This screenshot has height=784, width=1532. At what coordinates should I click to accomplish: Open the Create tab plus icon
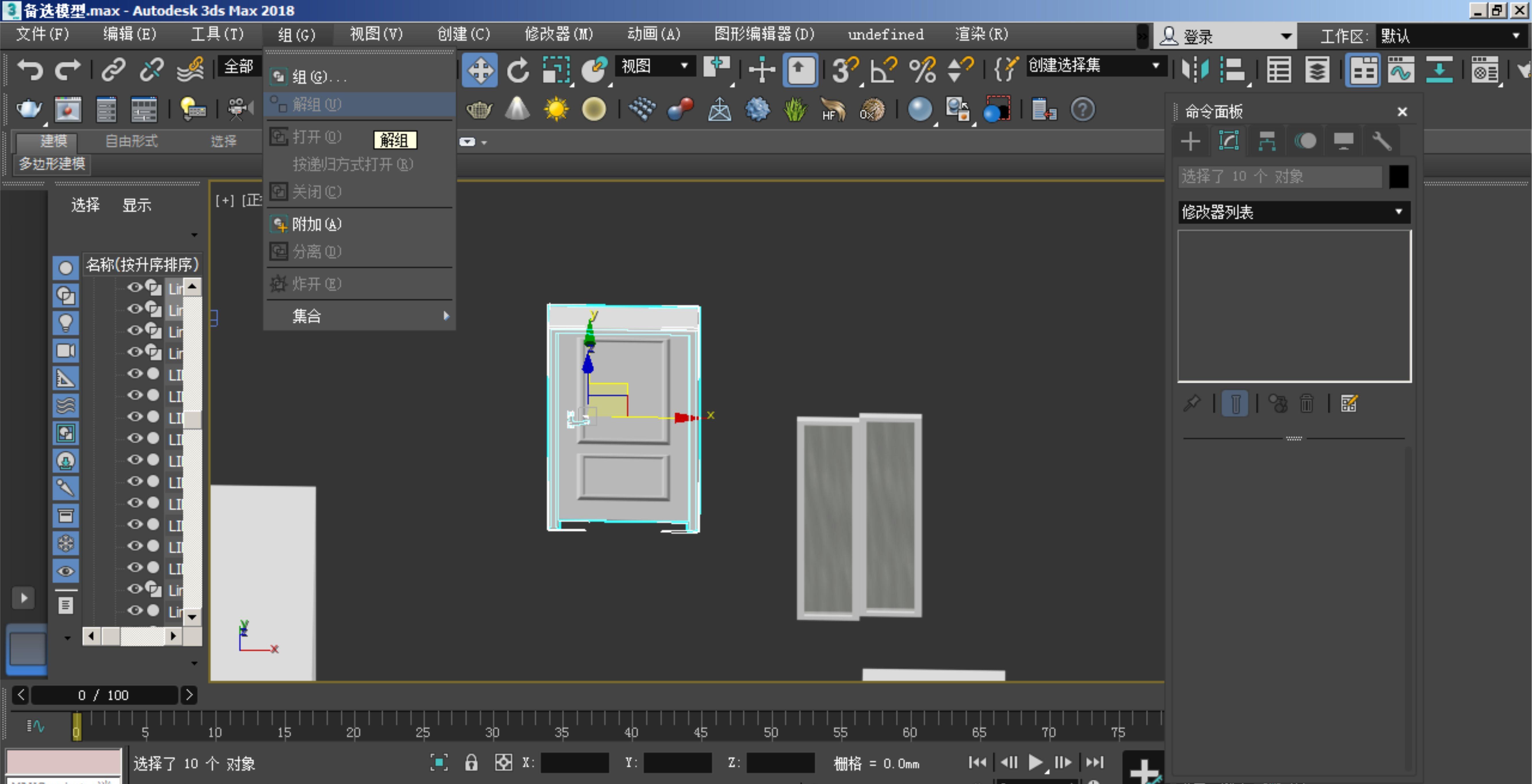[x=1191, y=142]
